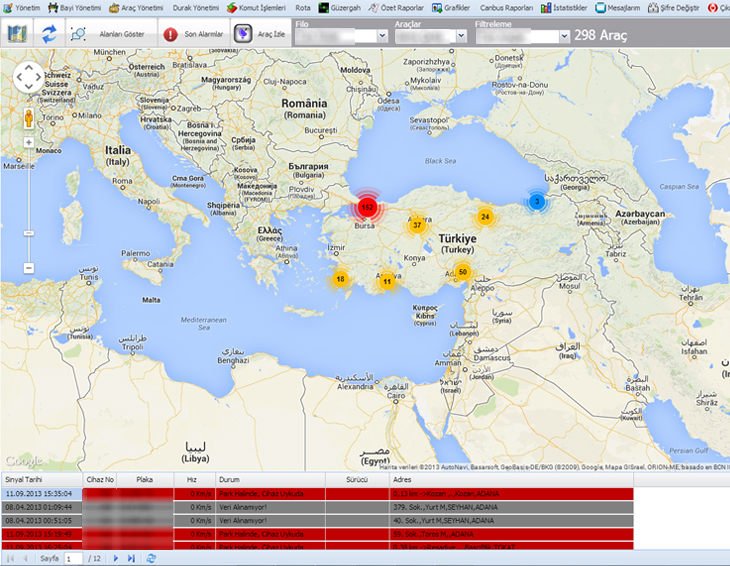Screen dimensions: 730x566
Task: Sort by Adres column header
Action: pos(511,479)
